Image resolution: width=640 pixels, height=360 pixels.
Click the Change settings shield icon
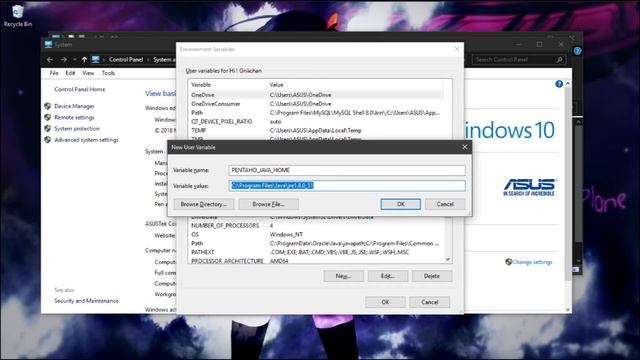[x=509, y=262]
